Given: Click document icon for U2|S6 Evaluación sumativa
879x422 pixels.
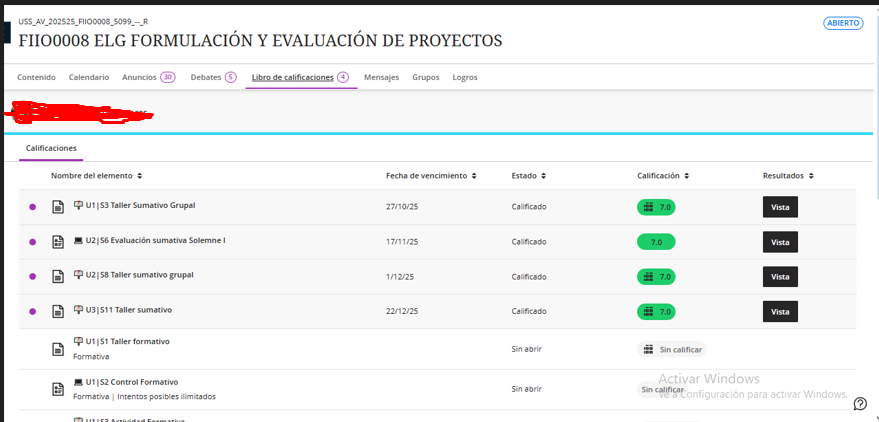Looking at the screenshot, I should click(x=58, y=242).
